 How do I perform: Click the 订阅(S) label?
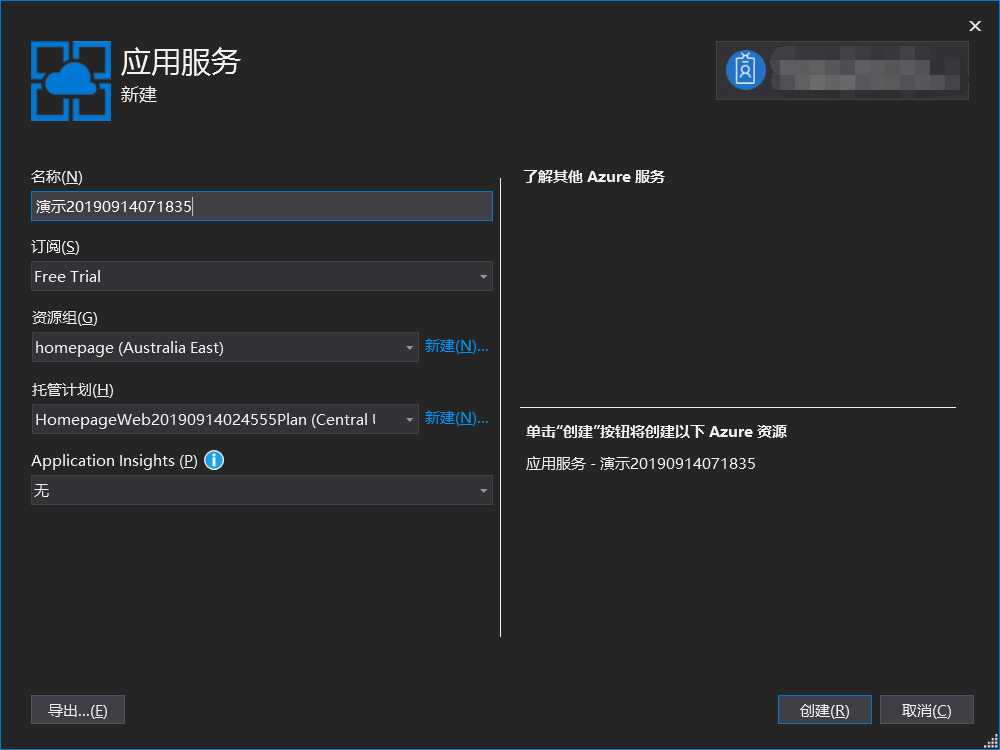pyautogui.click(x=55, y=247)
